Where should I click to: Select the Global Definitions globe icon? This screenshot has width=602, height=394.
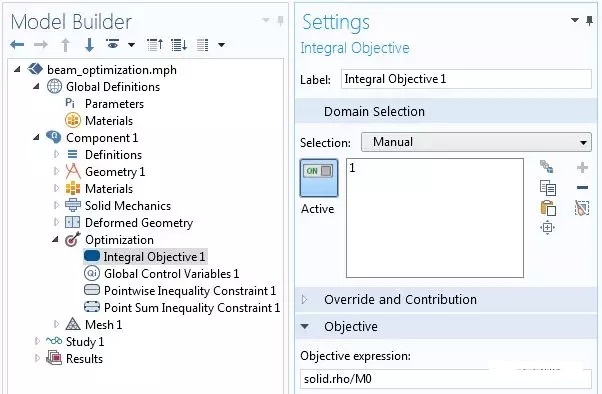tap(54, 86)
